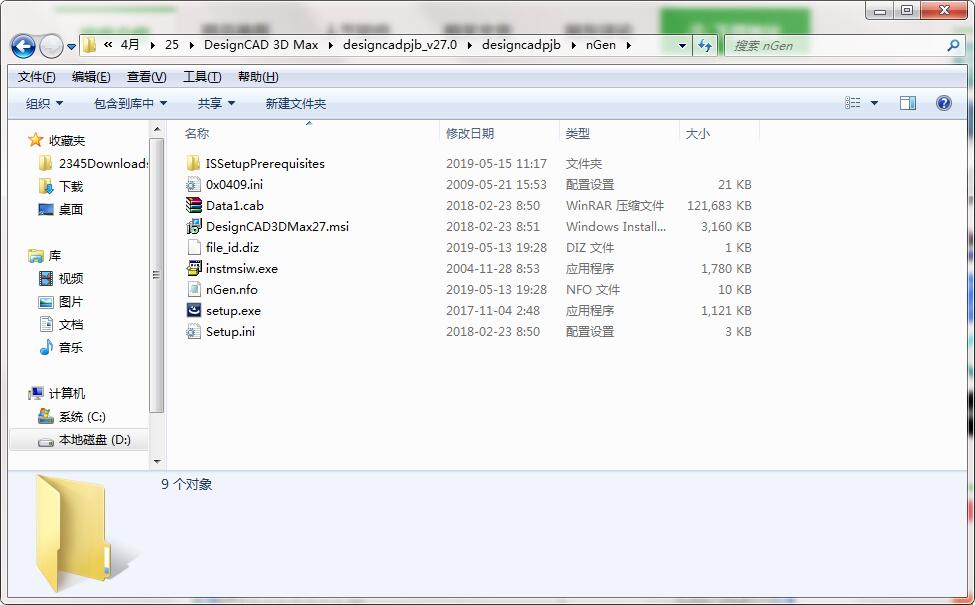Click 4月 in the breadcrumb path
This screenshot has height=605, width=975.
pyautogui.click(x=130, y=45)
